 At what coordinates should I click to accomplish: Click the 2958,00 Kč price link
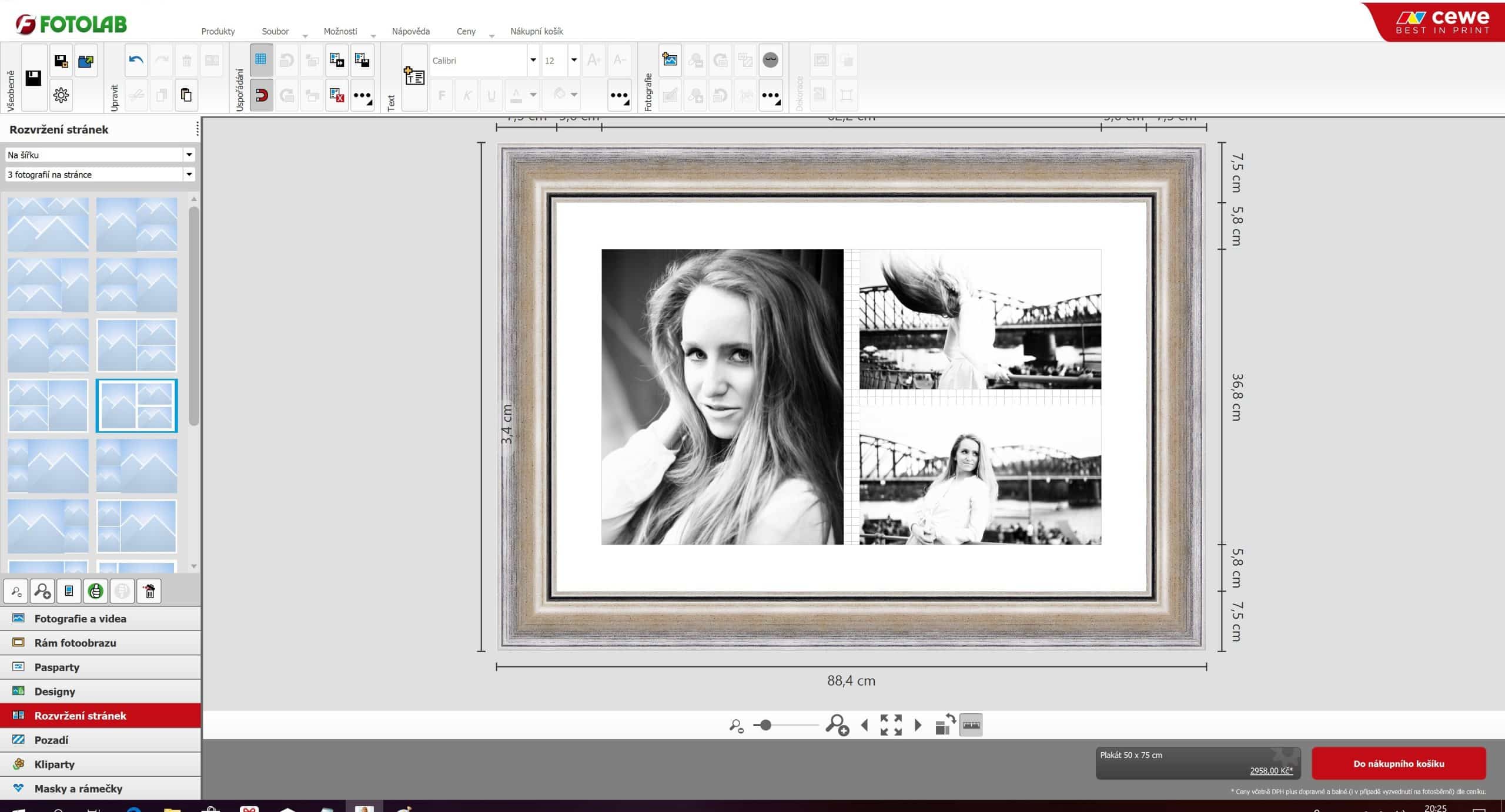pyautogui.click(x=1271, y=771)
